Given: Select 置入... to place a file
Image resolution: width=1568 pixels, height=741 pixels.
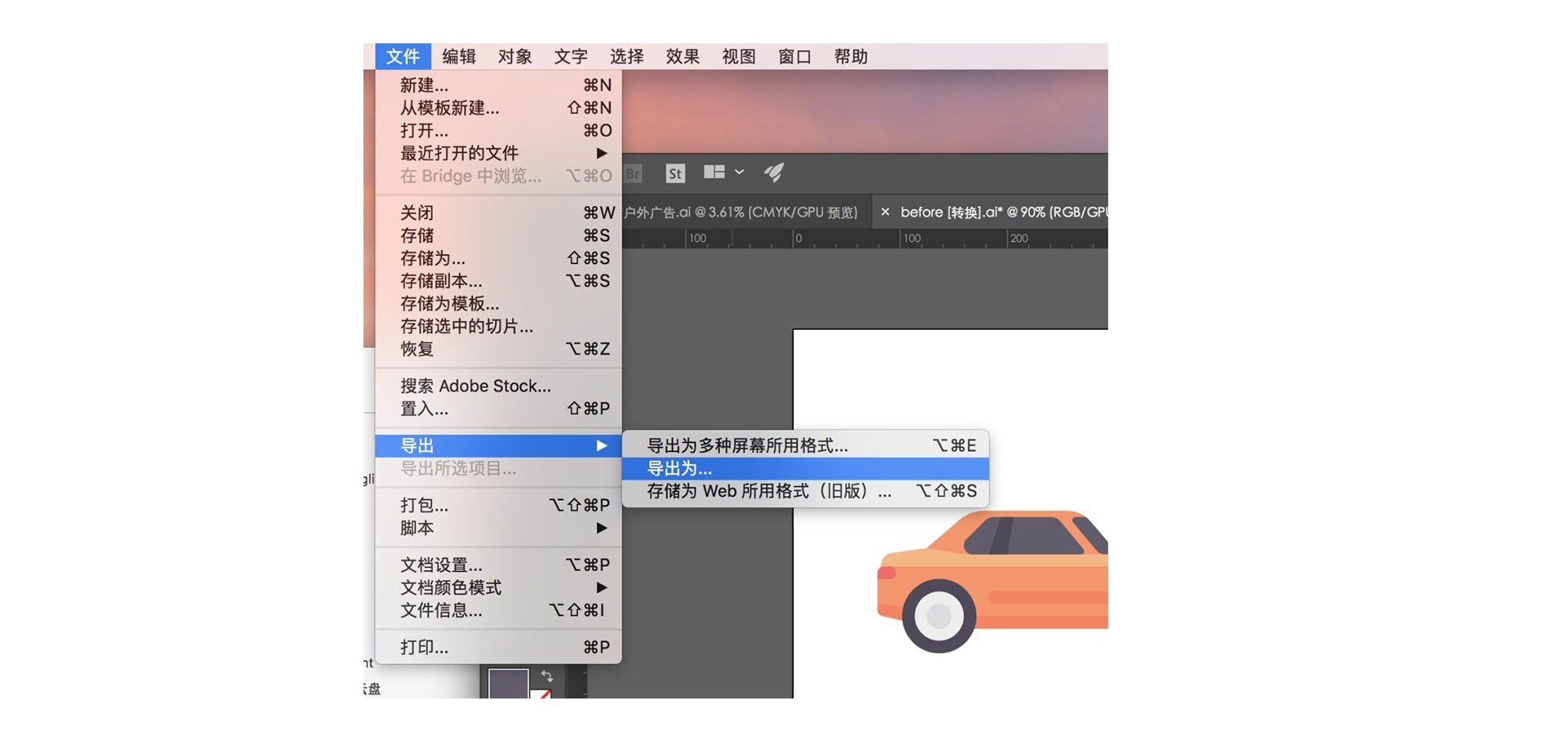Looking at the screenshot, I should (x=423, y=409).
